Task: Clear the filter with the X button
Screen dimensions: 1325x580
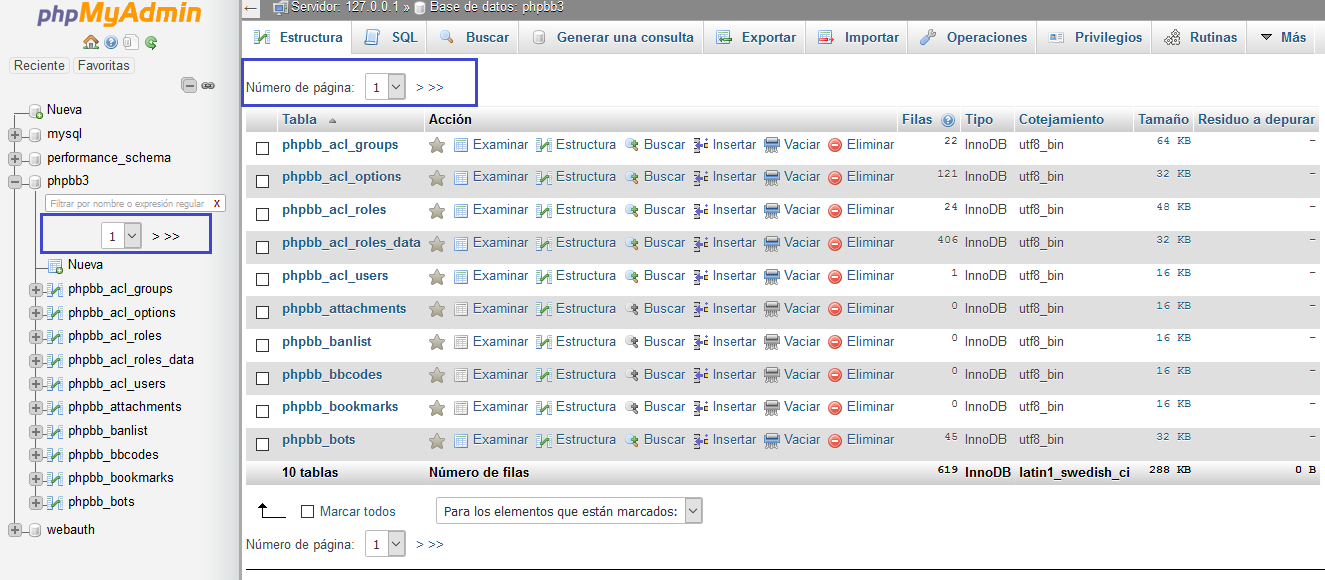Action: click(x=217, y=203)
